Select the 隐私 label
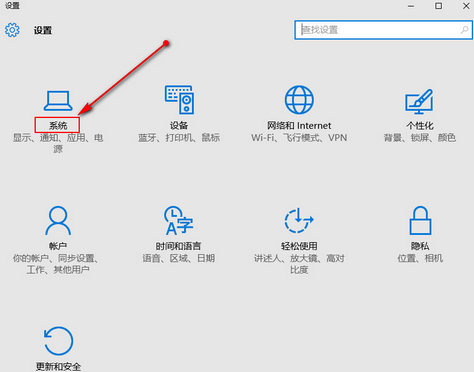 pos(420,246)
